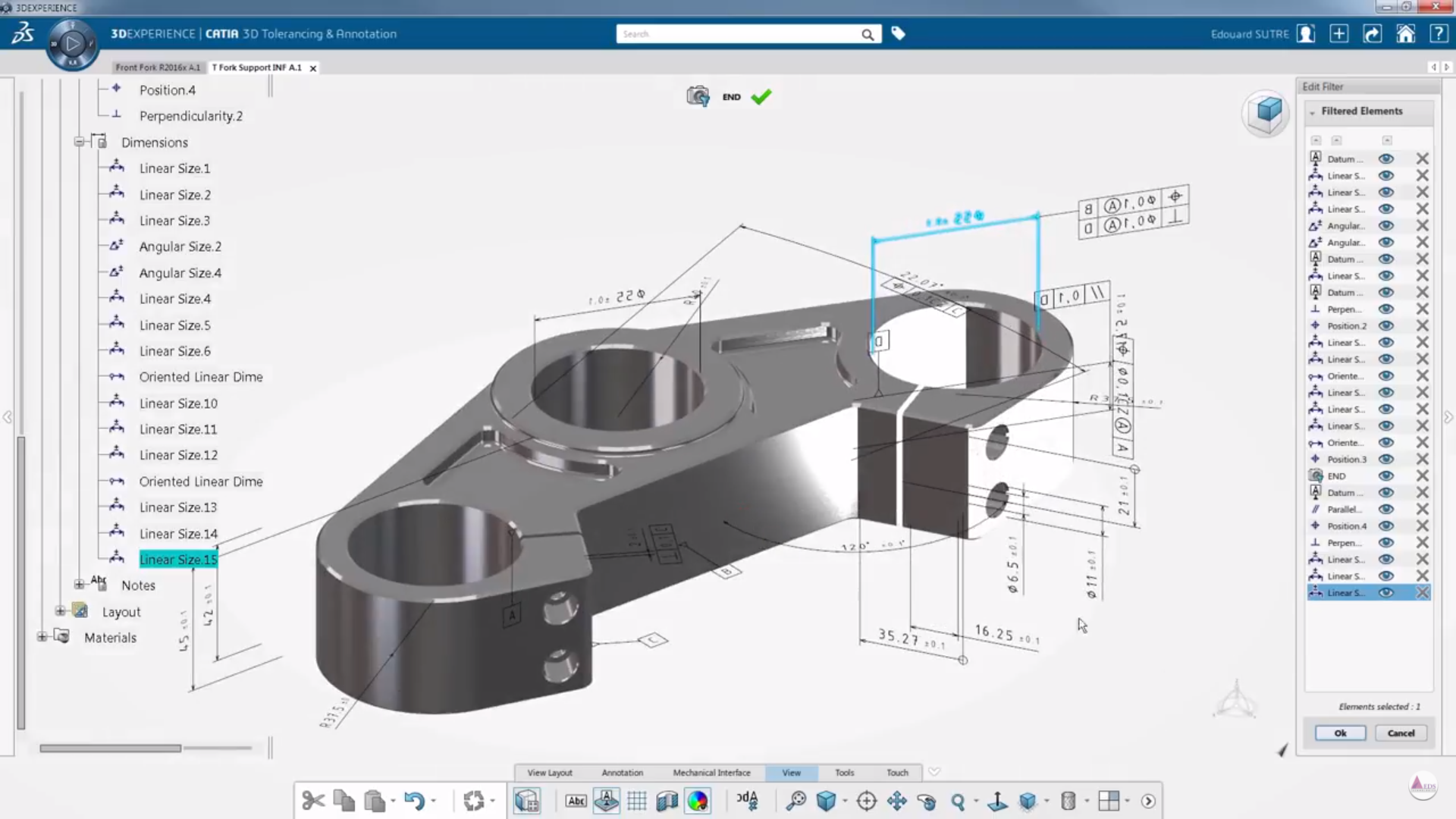Click the mirrored Abc text icon
Image resolution: width=1456 pixels, height=819 pixels.
coord(748,801)
